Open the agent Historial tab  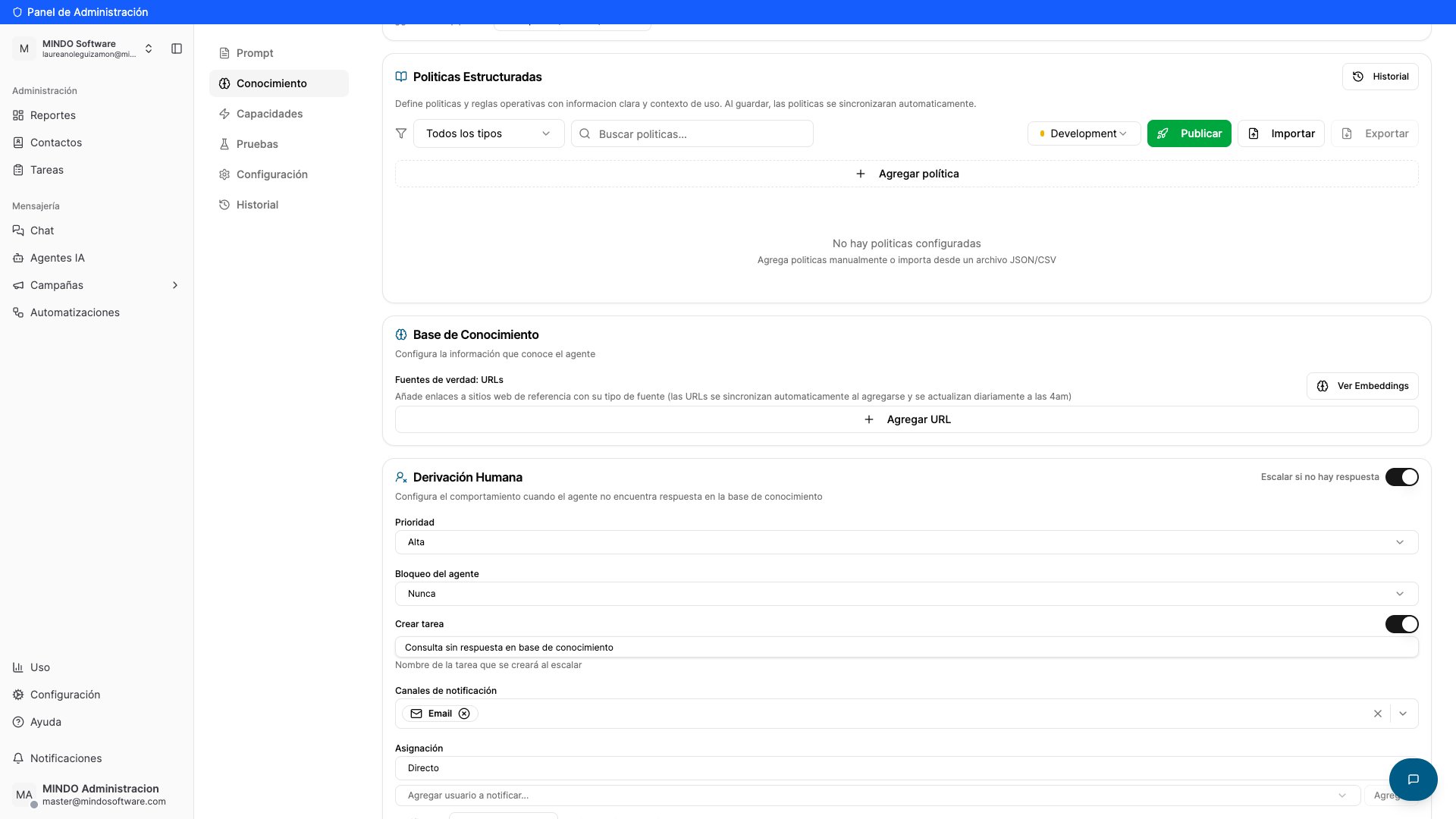click(x=279, y=205)
